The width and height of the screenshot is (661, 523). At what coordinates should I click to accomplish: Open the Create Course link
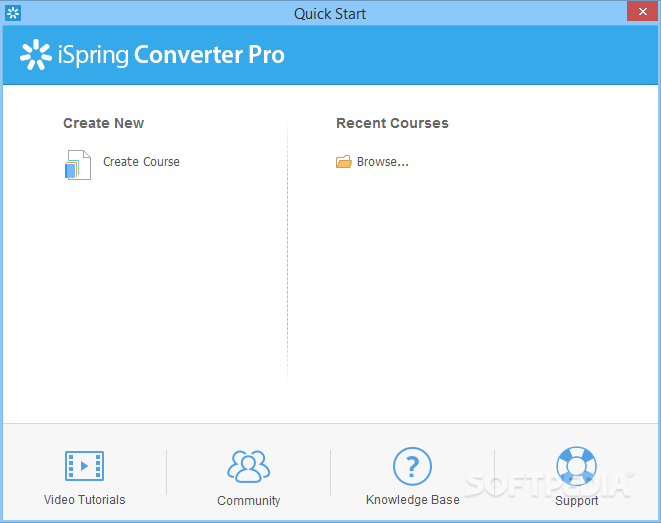click(x=141, y=162)
